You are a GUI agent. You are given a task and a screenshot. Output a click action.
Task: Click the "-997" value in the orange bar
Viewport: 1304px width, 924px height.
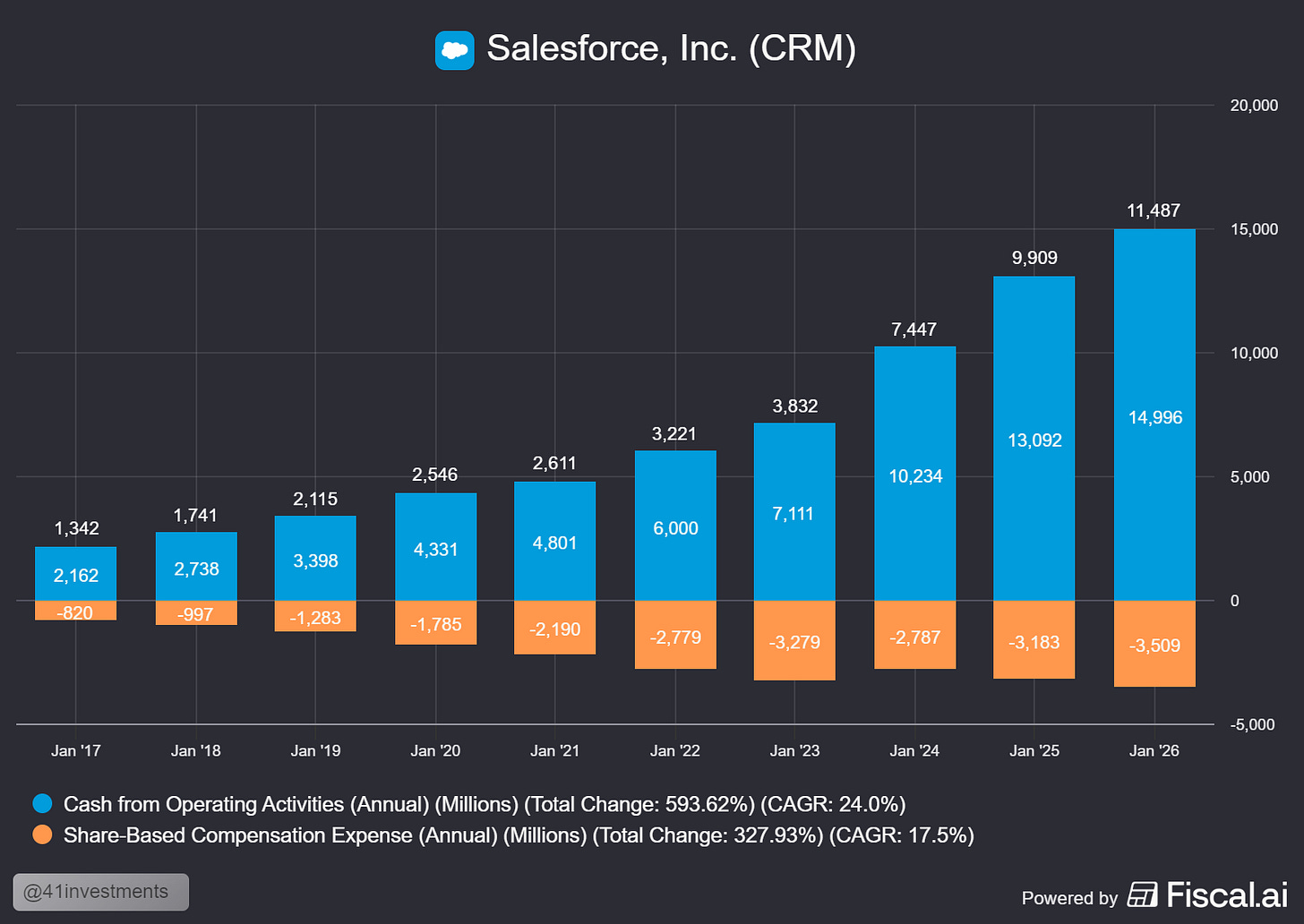click(x=196, y=615)
